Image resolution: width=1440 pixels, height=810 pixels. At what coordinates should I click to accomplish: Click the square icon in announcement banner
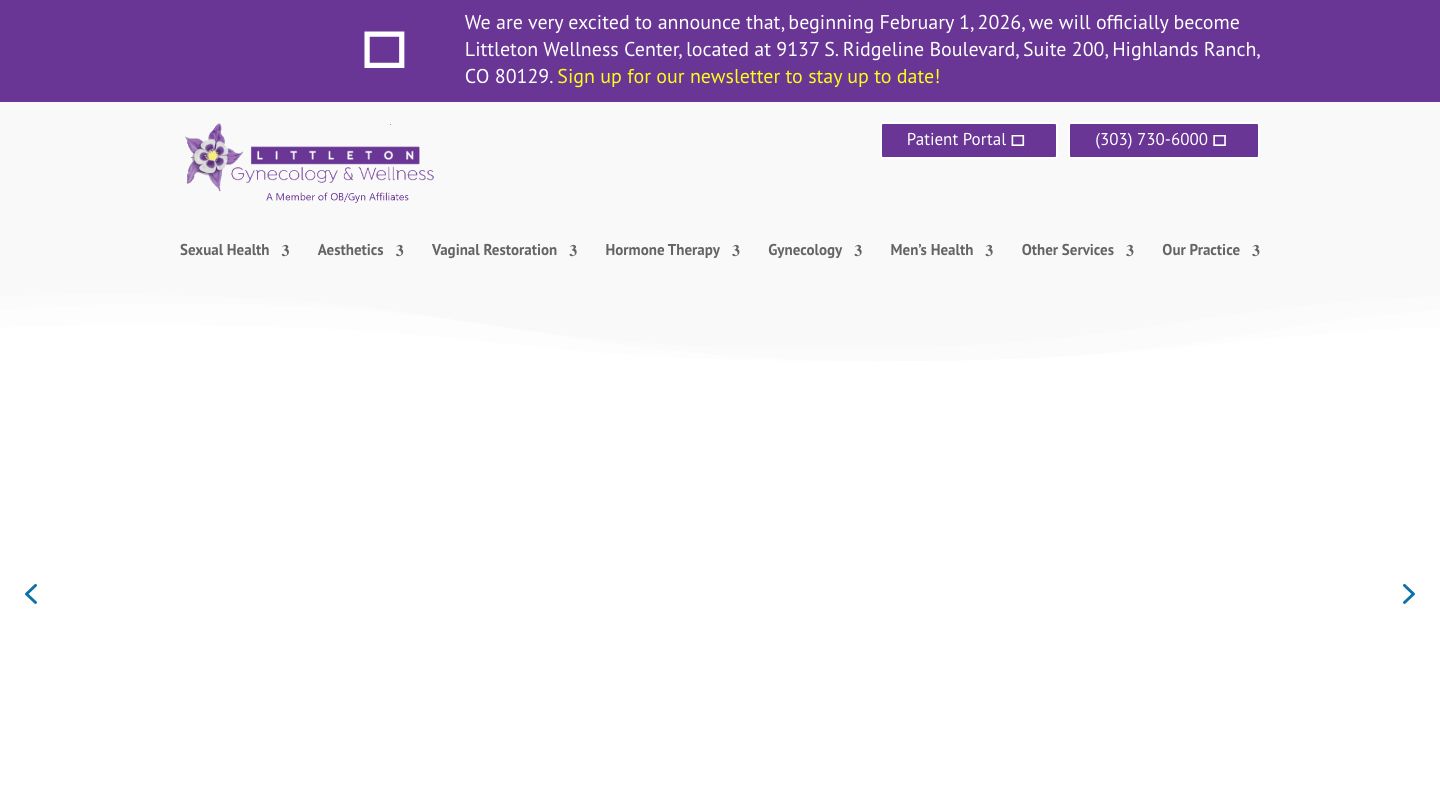coord(384,50)
